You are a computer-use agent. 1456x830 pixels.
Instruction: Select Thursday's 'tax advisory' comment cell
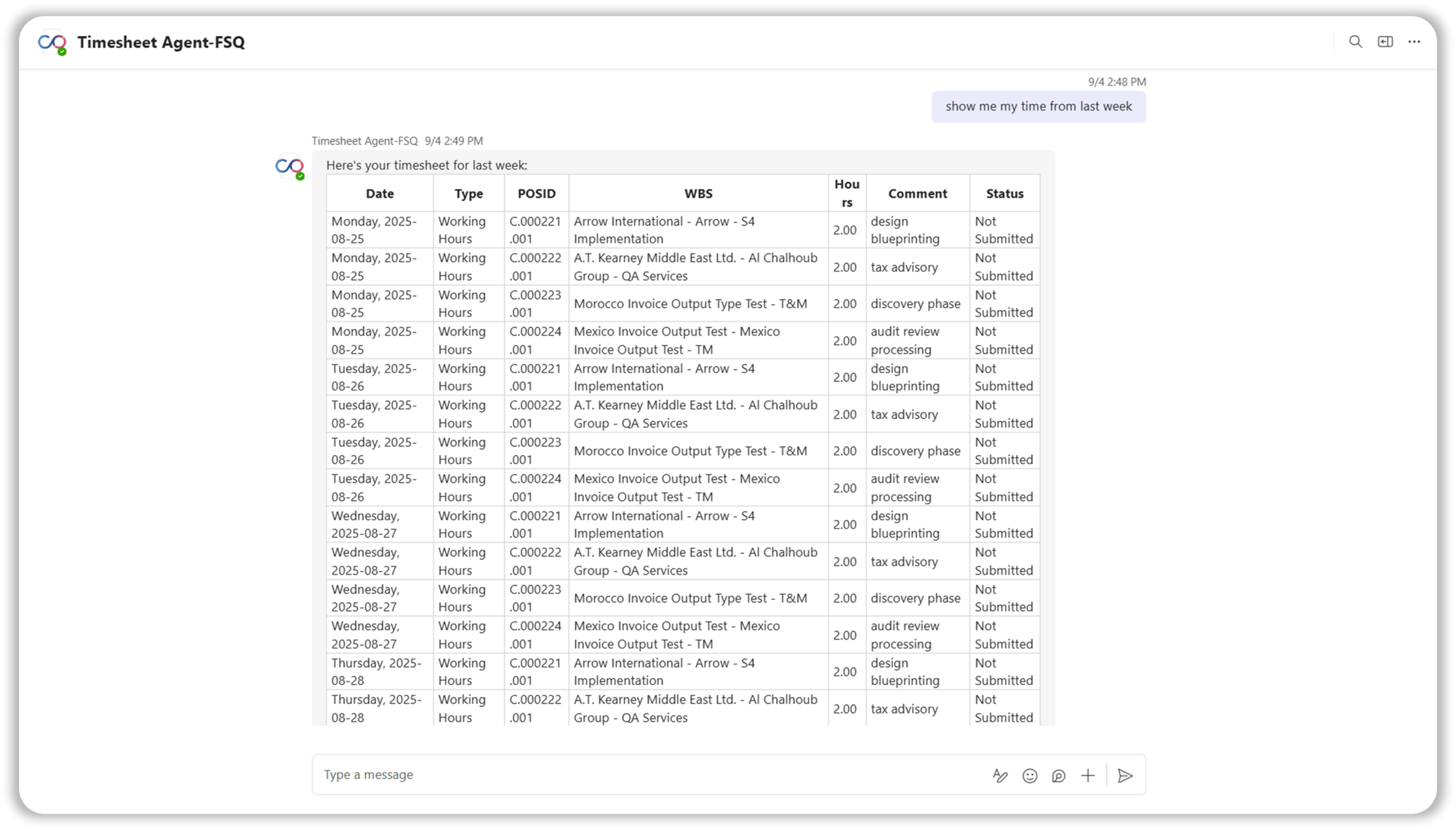(x=917, y=708)
